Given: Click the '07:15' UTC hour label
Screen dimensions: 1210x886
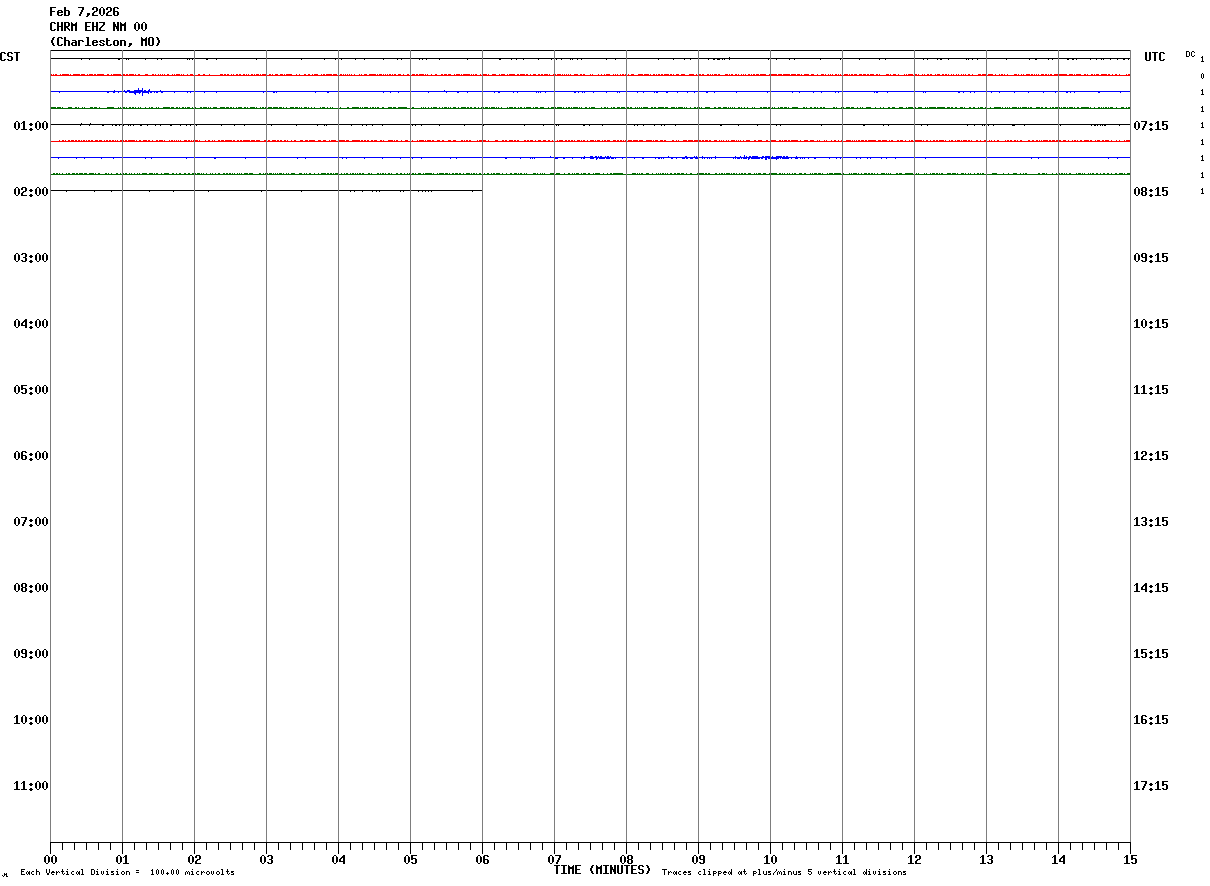Looking at the screenshot, I should [1151, 125].
